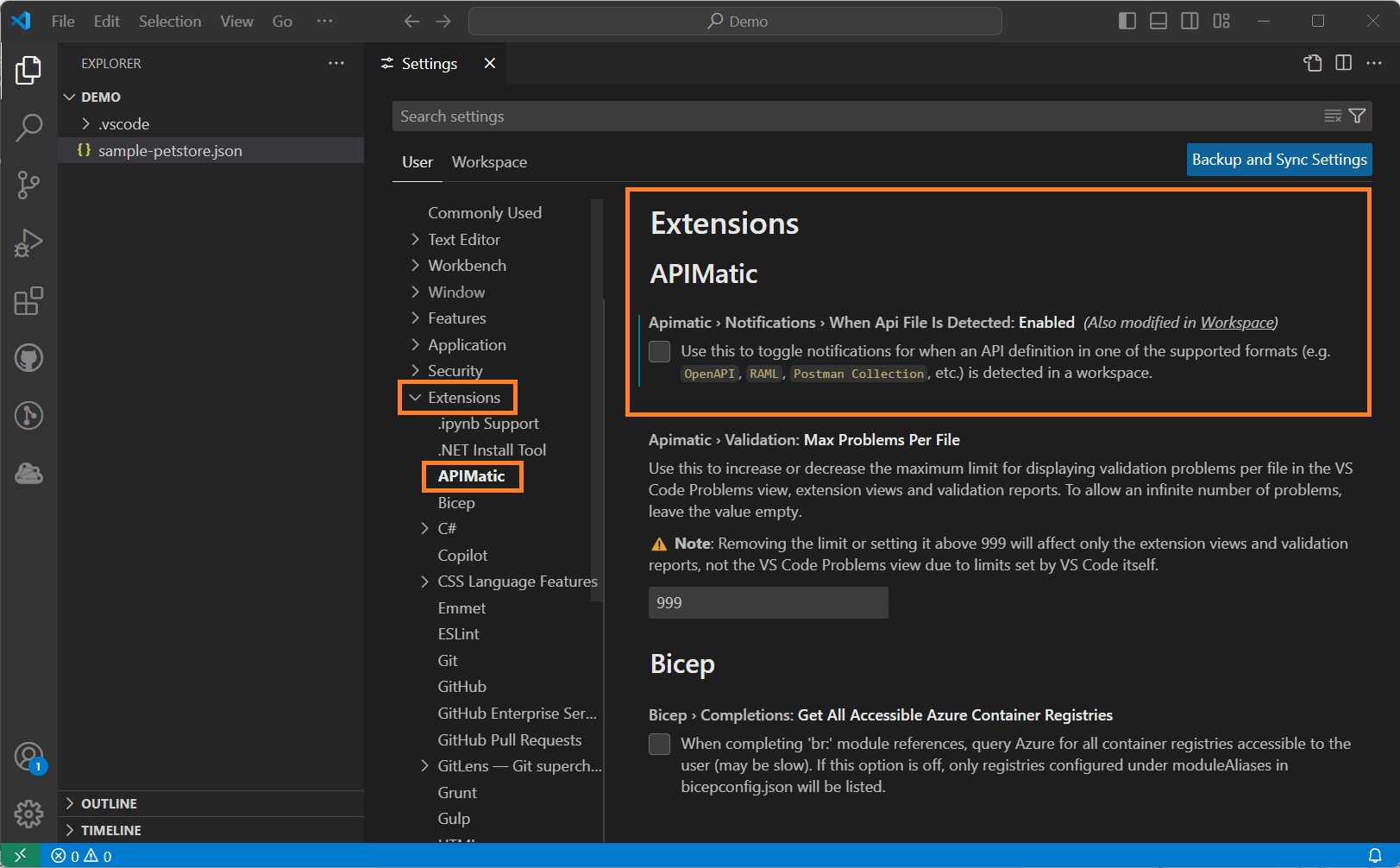The image size is (1400, 868).
Task: Follow the 'Workspace' link in the APIMatic setting
Action: [x=1237, y=323]
